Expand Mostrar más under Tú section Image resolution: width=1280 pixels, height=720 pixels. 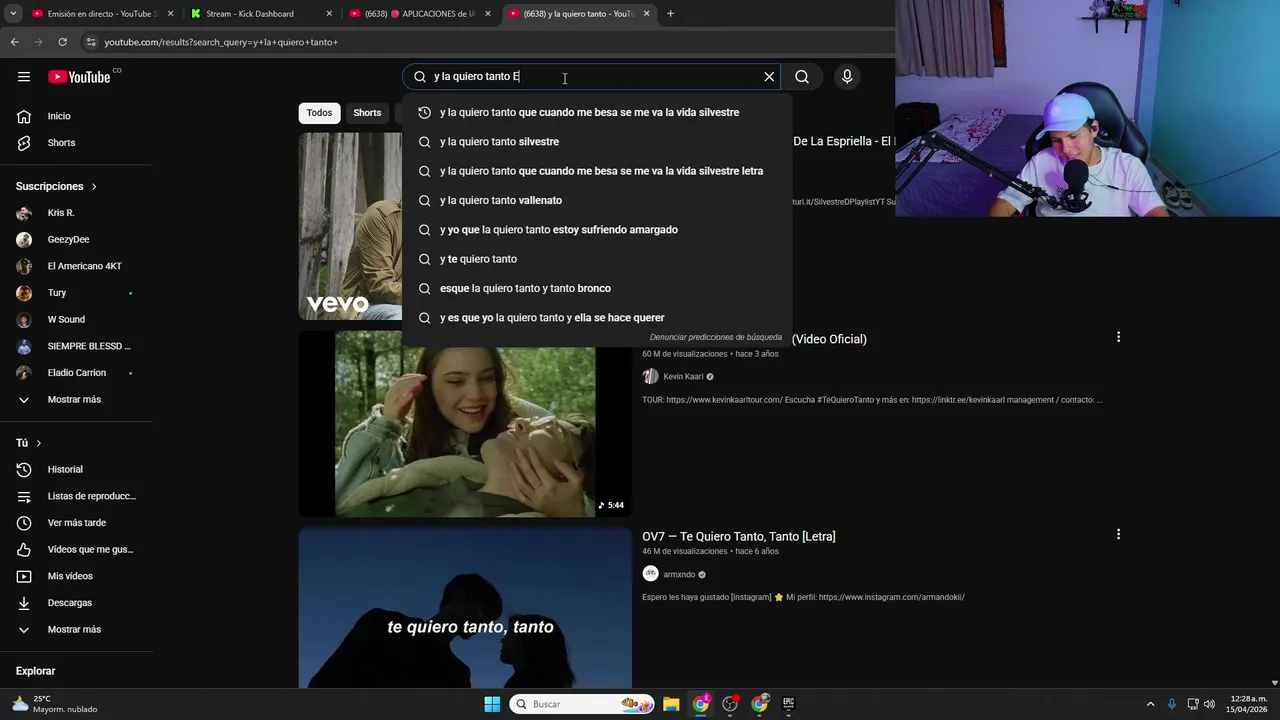click(76, 630)
